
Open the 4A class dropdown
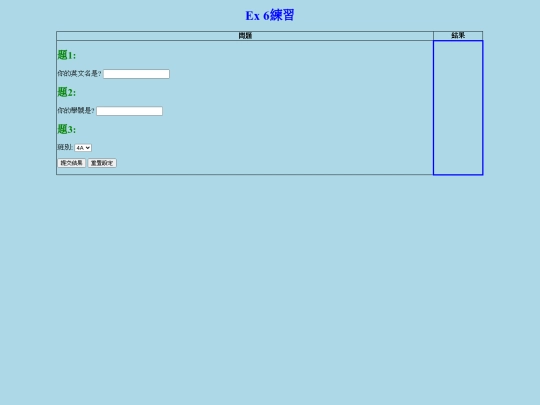pos(83,148)
